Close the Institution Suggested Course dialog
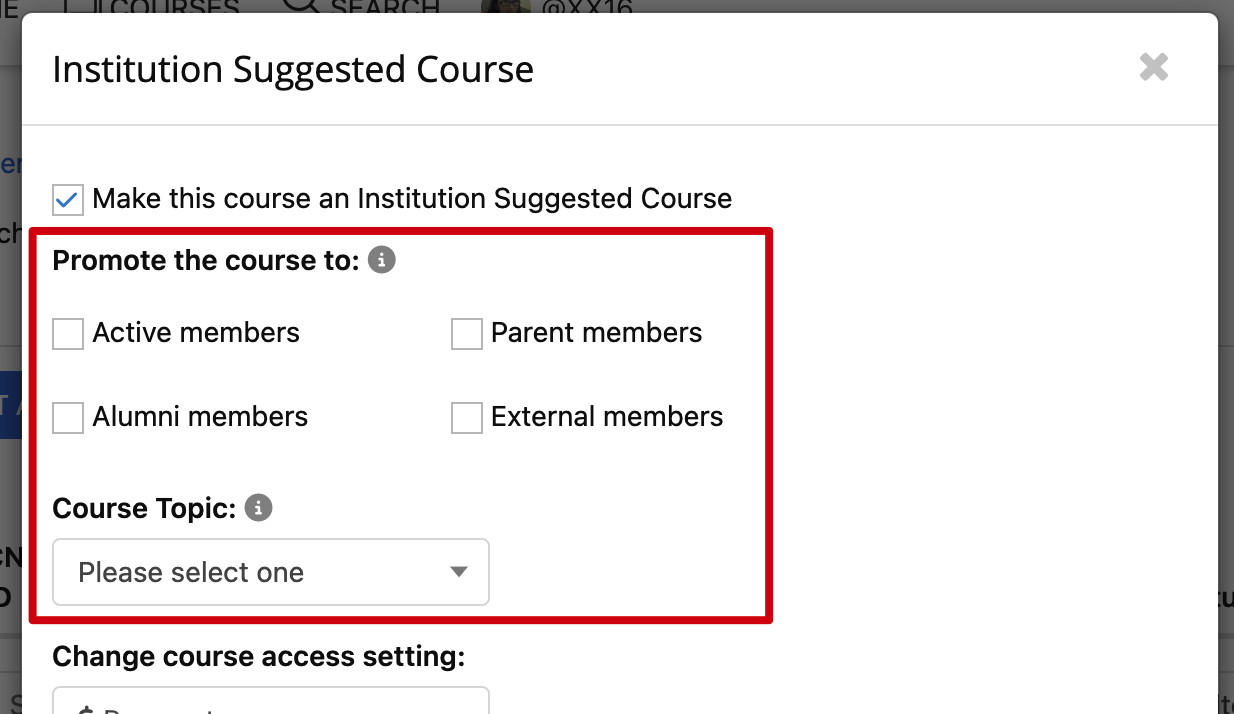This screenshot has height=714, width=1234. pos(1154,68)
